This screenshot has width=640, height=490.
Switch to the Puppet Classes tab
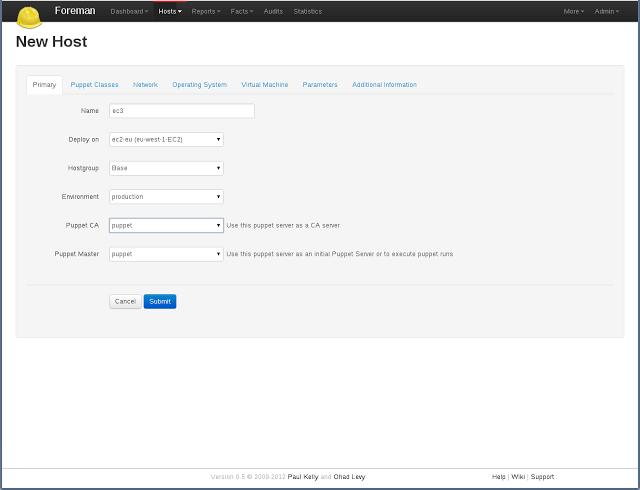pyautogui.click(x=94, y=85)
